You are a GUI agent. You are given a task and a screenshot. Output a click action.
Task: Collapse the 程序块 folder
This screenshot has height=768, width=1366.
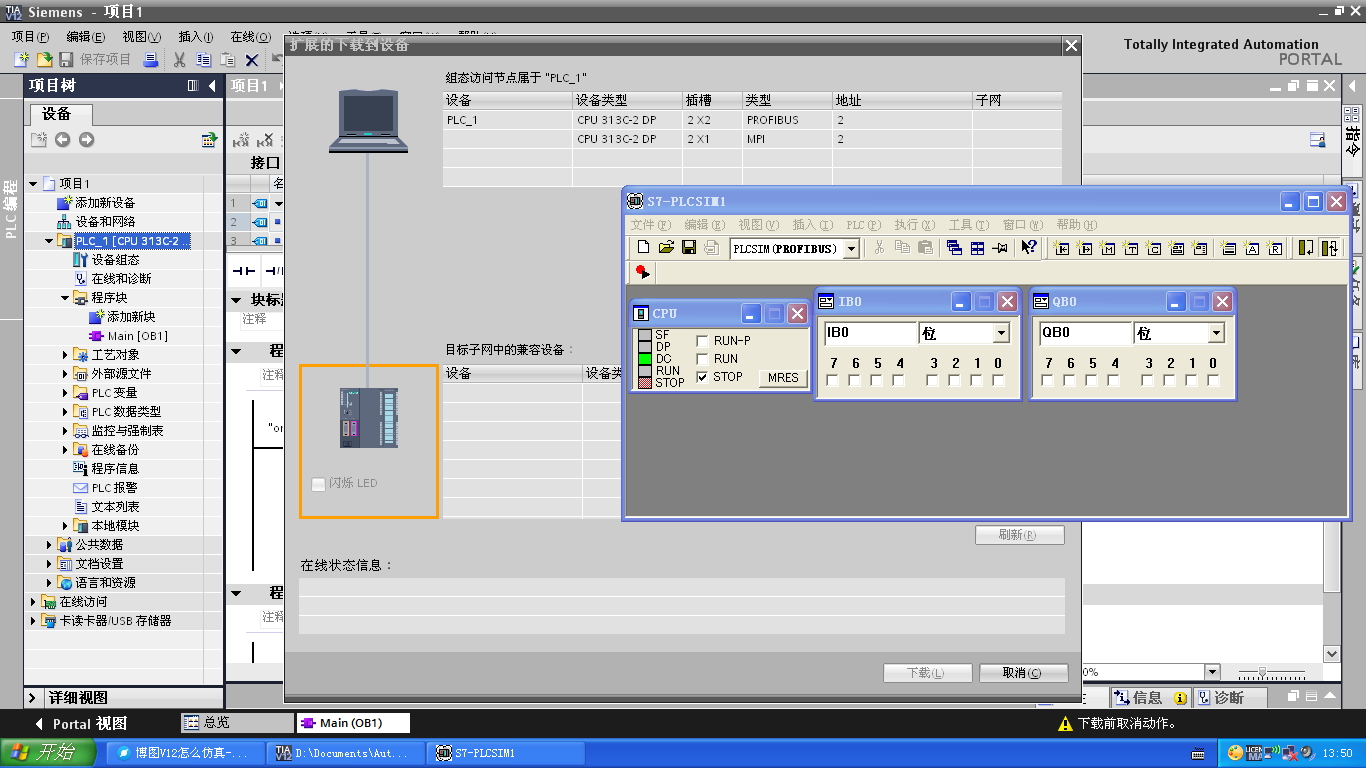tap(65, 298)
